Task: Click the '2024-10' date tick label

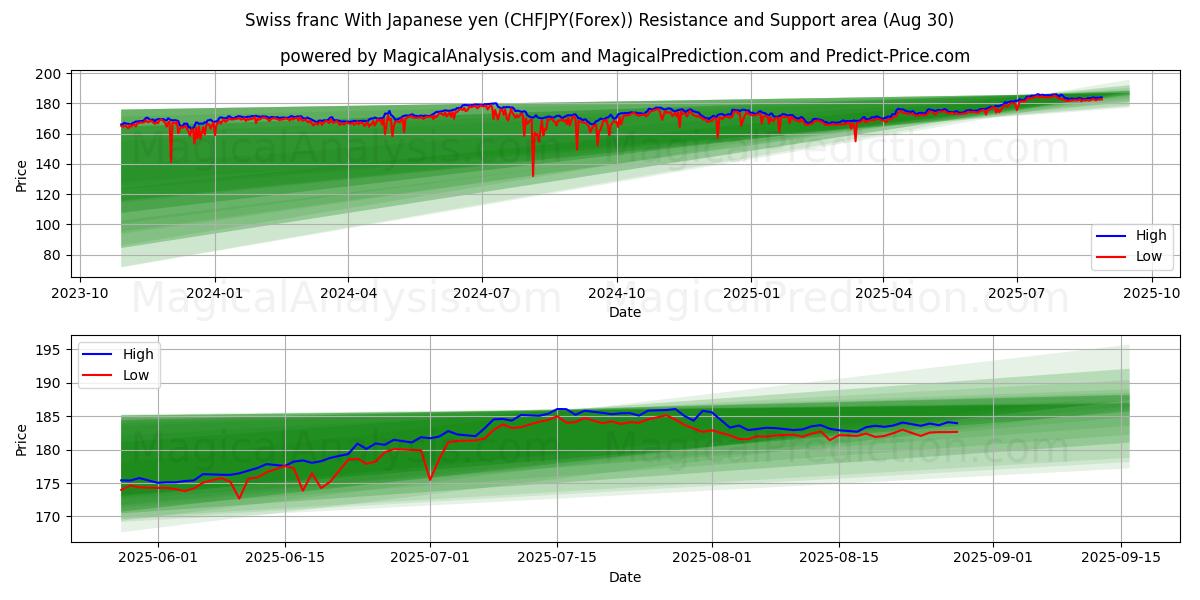Action: tap(616, 293)
